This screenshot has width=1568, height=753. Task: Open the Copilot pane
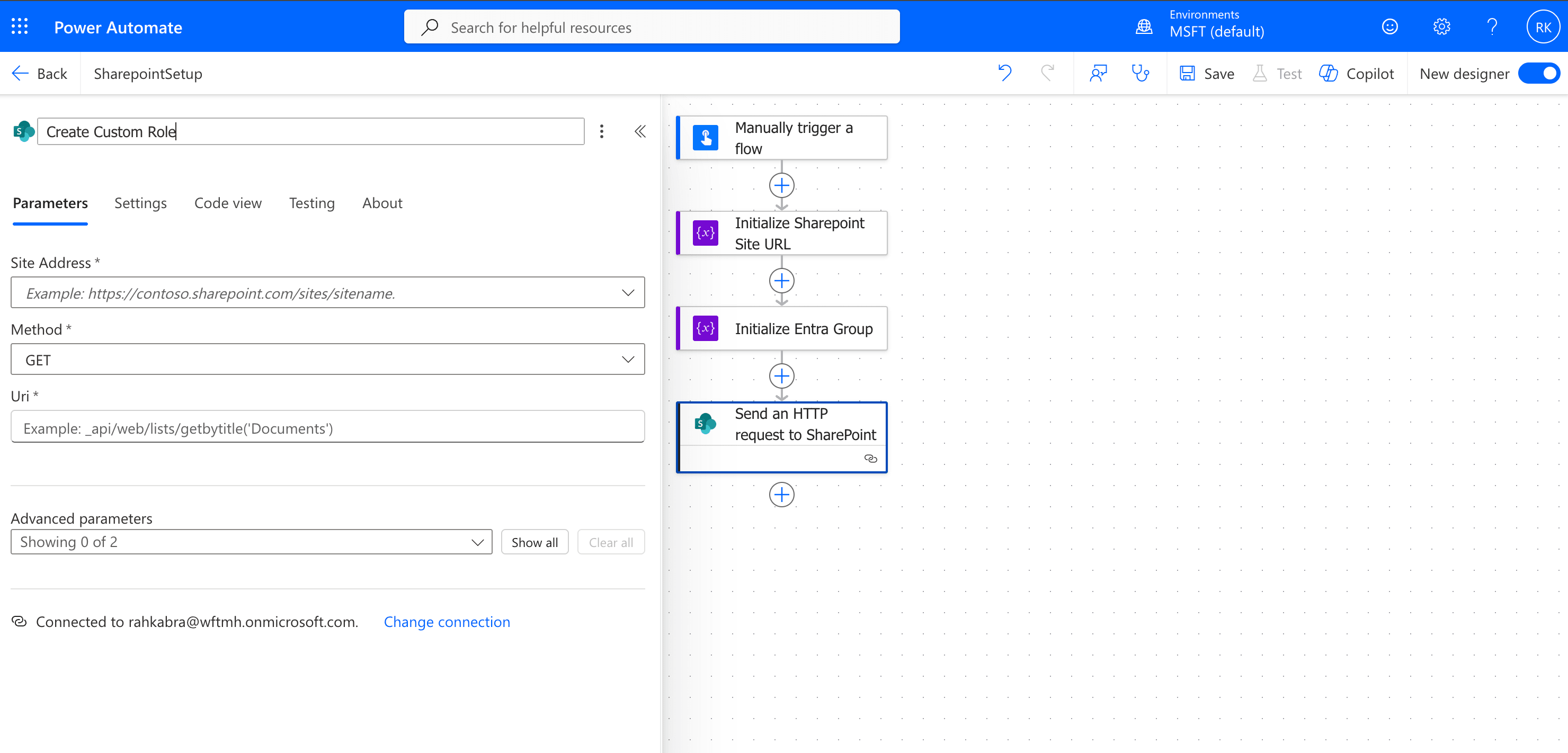click(x=1356, y=74)
